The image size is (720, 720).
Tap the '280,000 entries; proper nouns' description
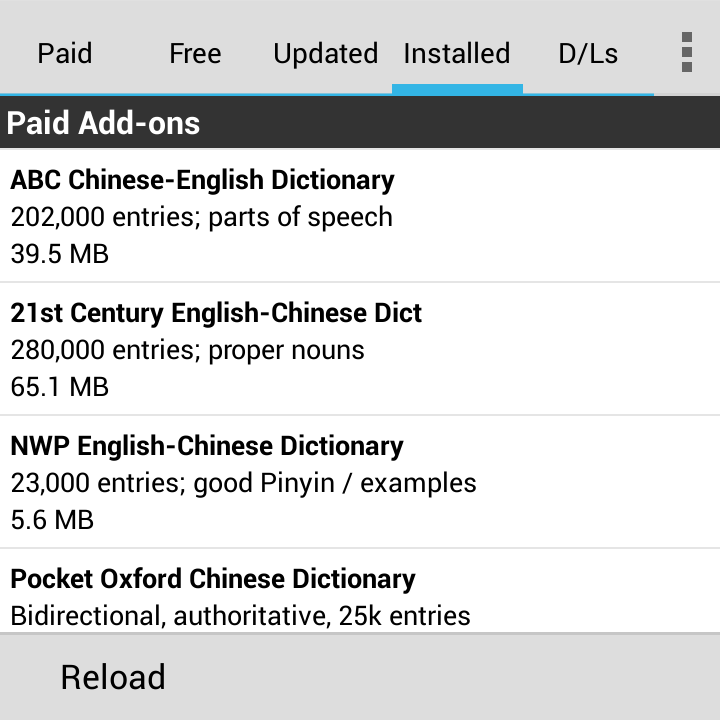187,350
